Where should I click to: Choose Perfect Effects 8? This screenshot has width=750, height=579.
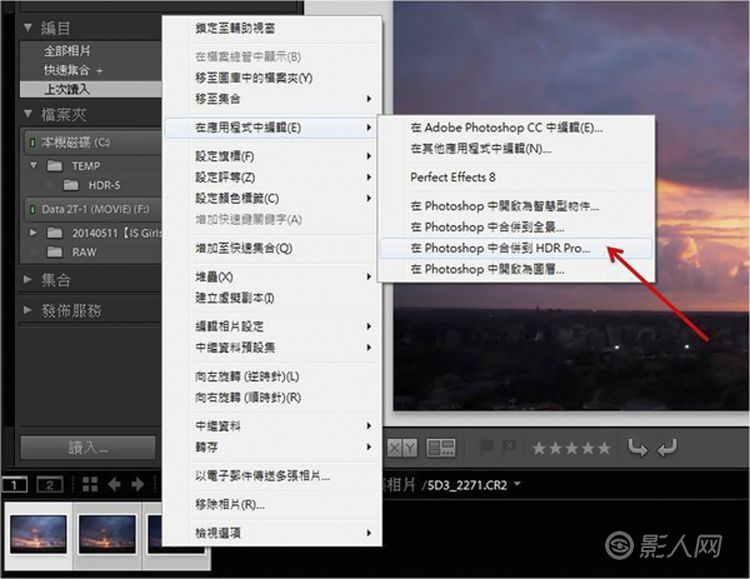tap(516, 178)
